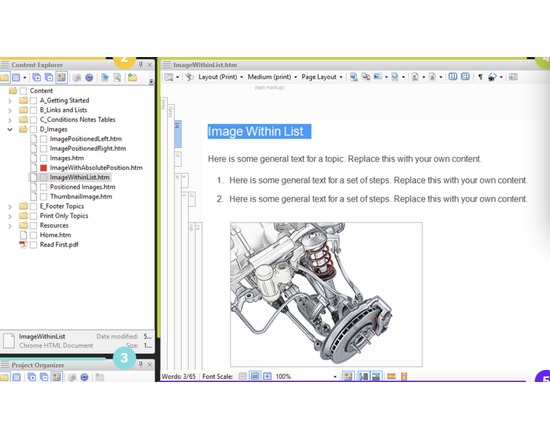
Task: Click the collapse all icon in Content Explorer toolbar
Action: pos(49,78)
